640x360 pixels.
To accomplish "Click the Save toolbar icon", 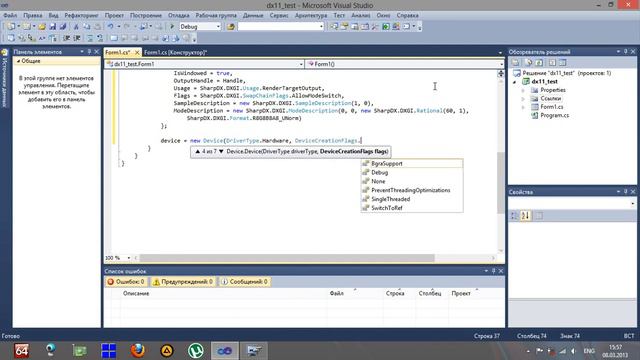I will (x=53, y=27).
